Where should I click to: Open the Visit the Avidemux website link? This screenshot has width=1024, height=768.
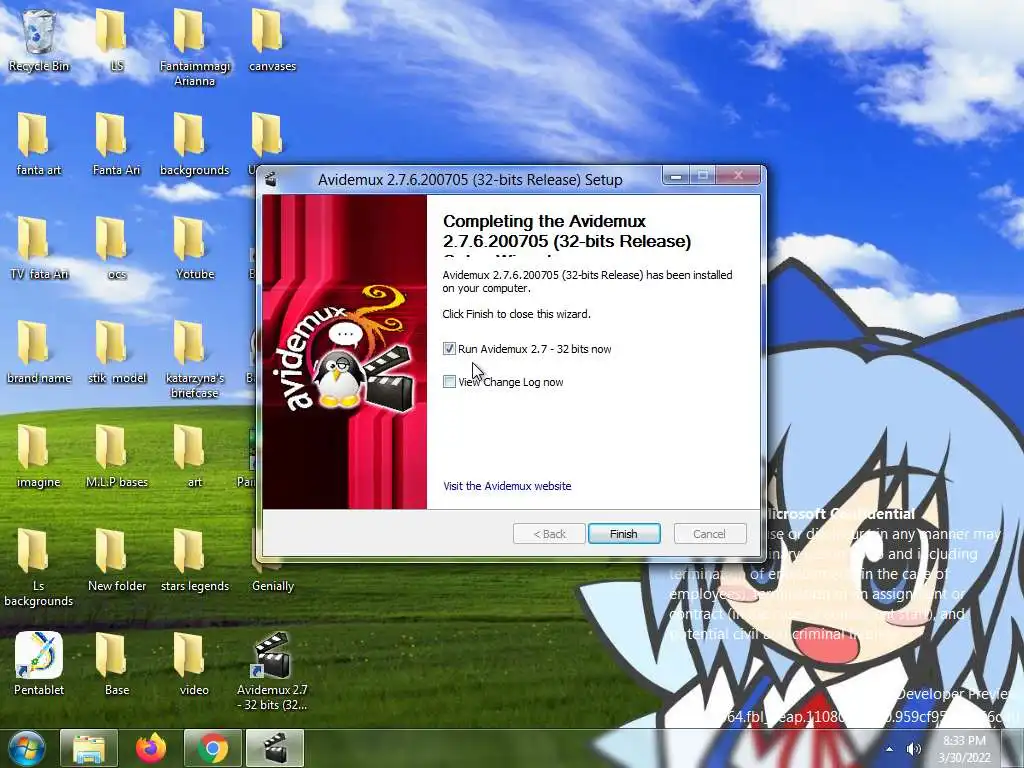[507, 486]
